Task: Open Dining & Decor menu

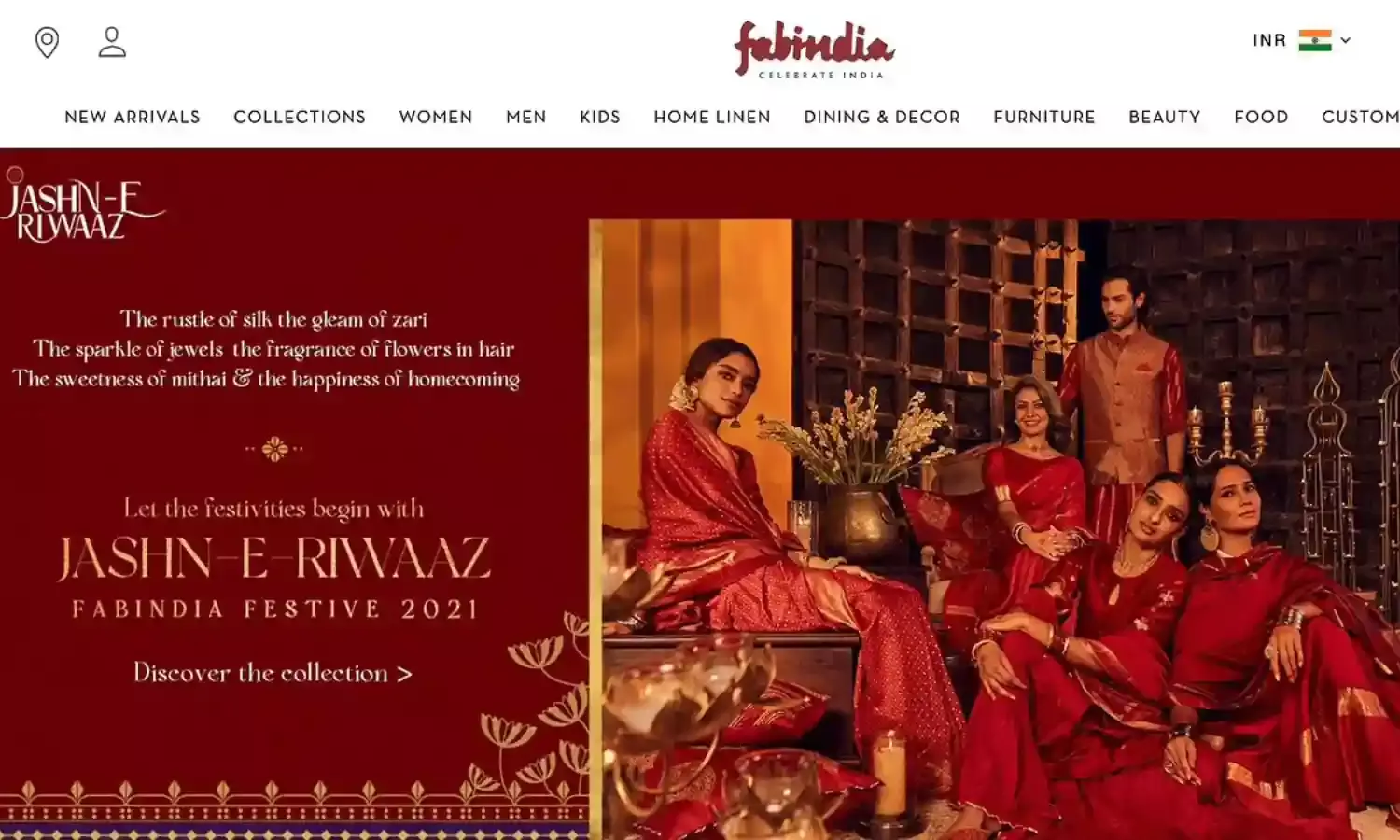Action: pyautogui.click(x=882, y=117)
